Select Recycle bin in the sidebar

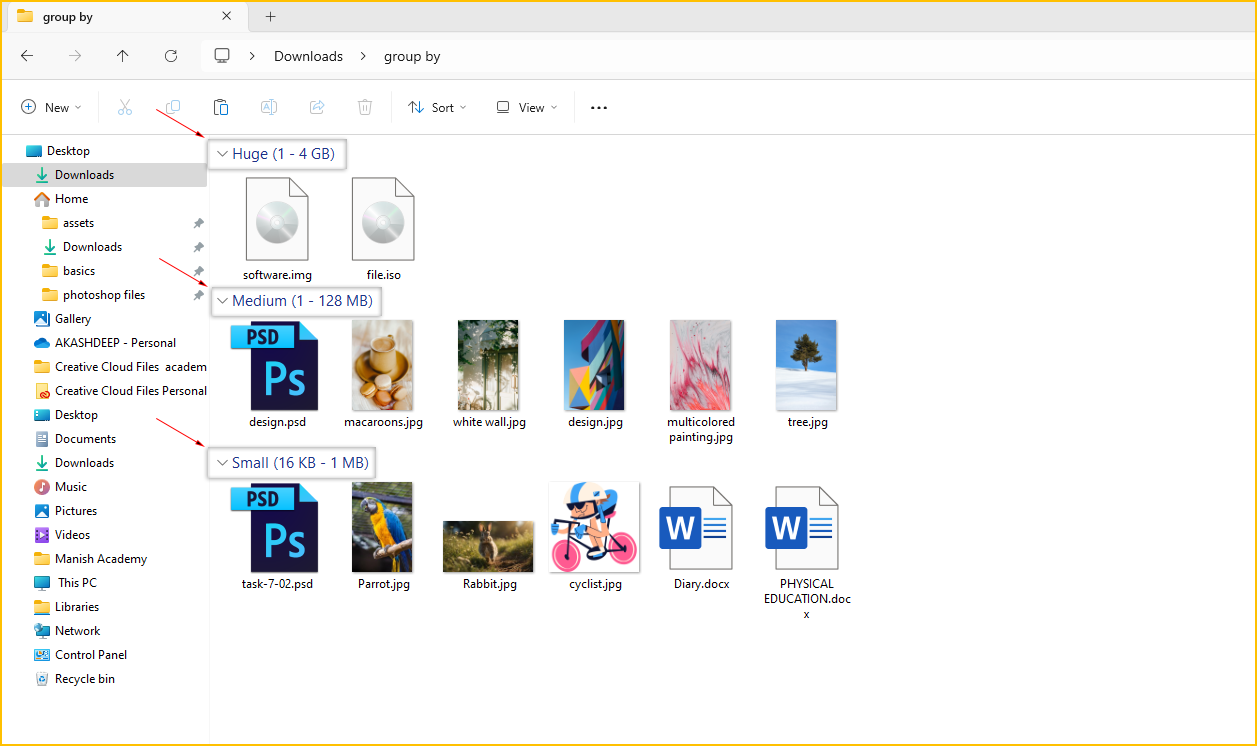point(84,679)
